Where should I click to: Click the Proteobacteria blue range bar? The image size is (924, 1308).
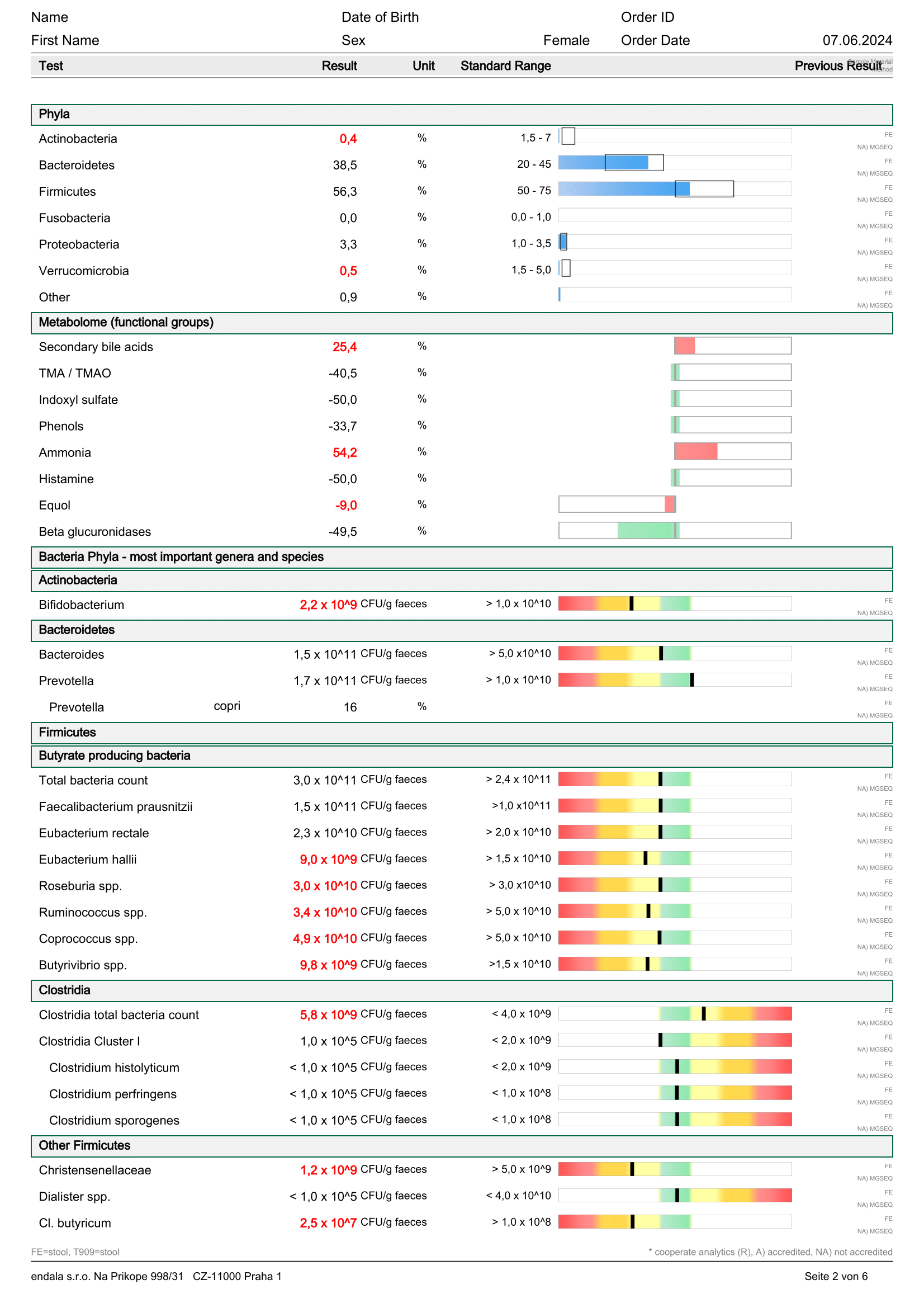(x=563, y=242)
